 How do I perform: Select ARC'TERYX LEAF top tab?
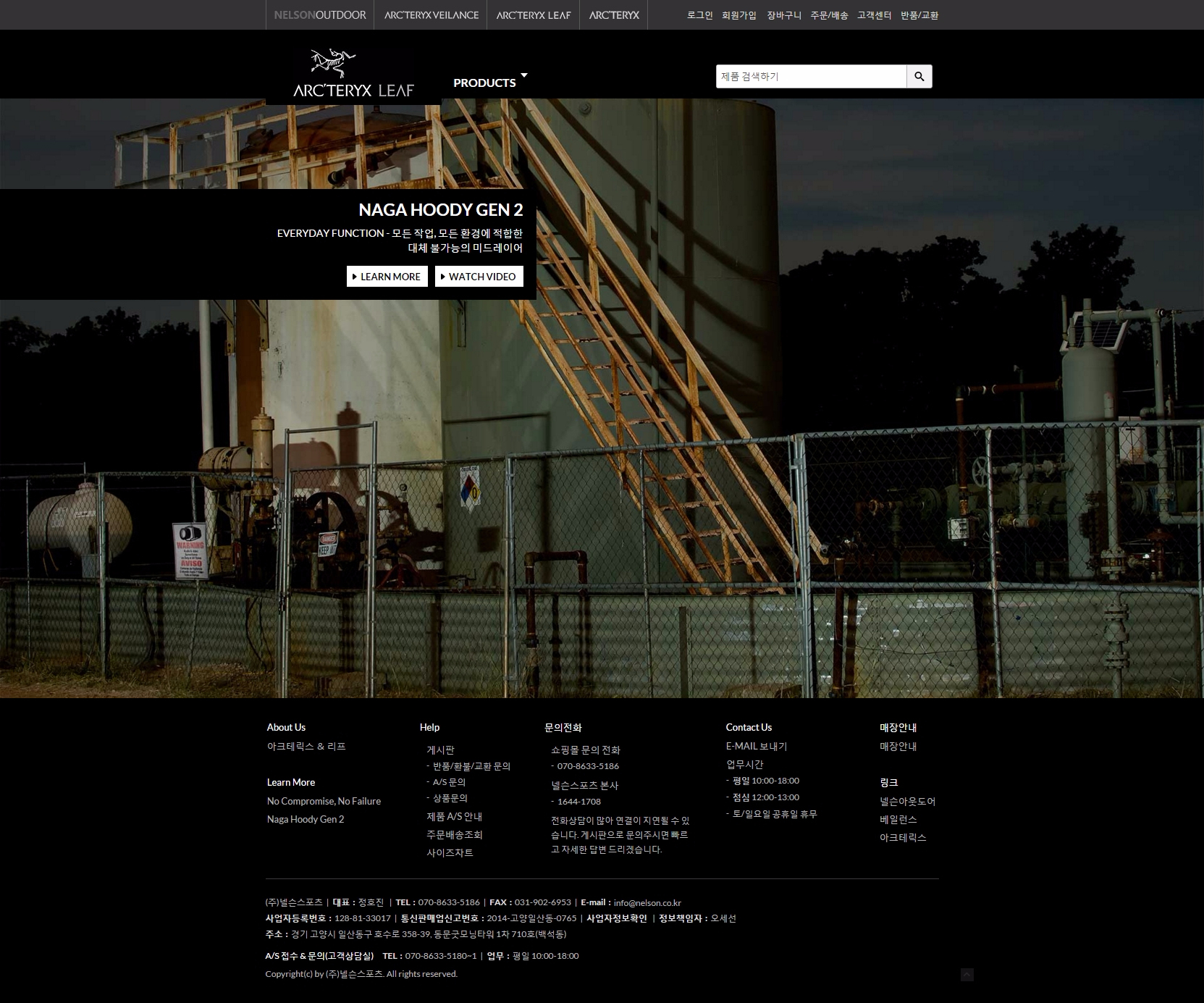[x=534, y=15]
